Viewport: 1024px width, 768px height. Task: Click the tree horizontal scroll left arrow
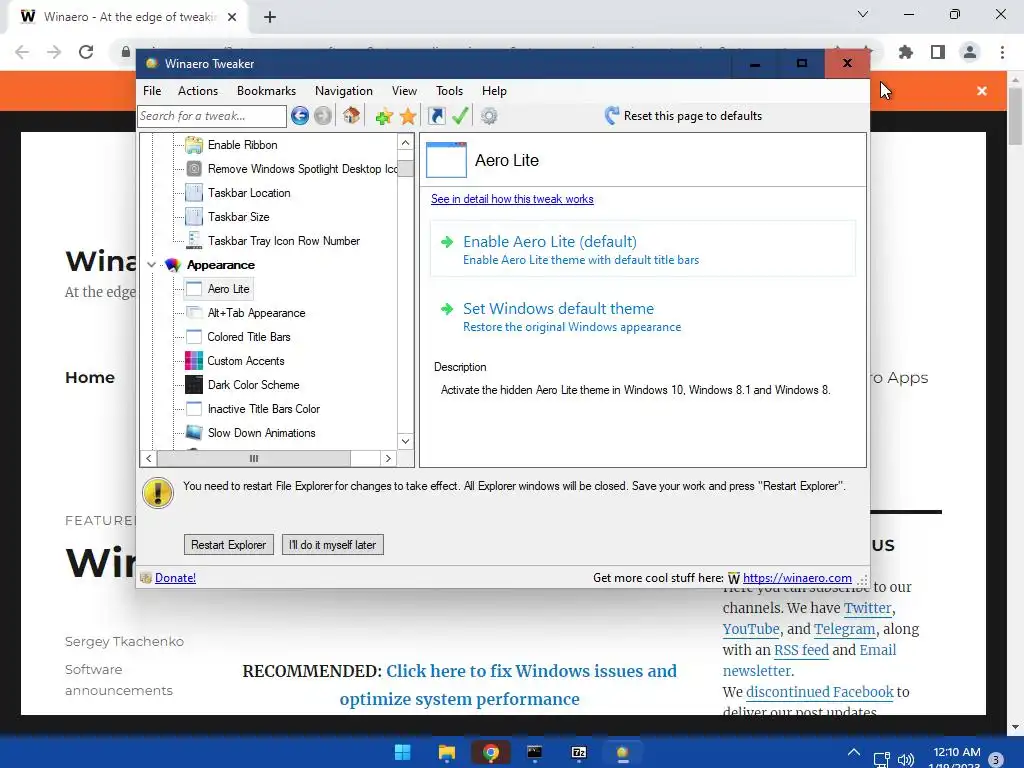pyautogui.click(x=148, y=458)
